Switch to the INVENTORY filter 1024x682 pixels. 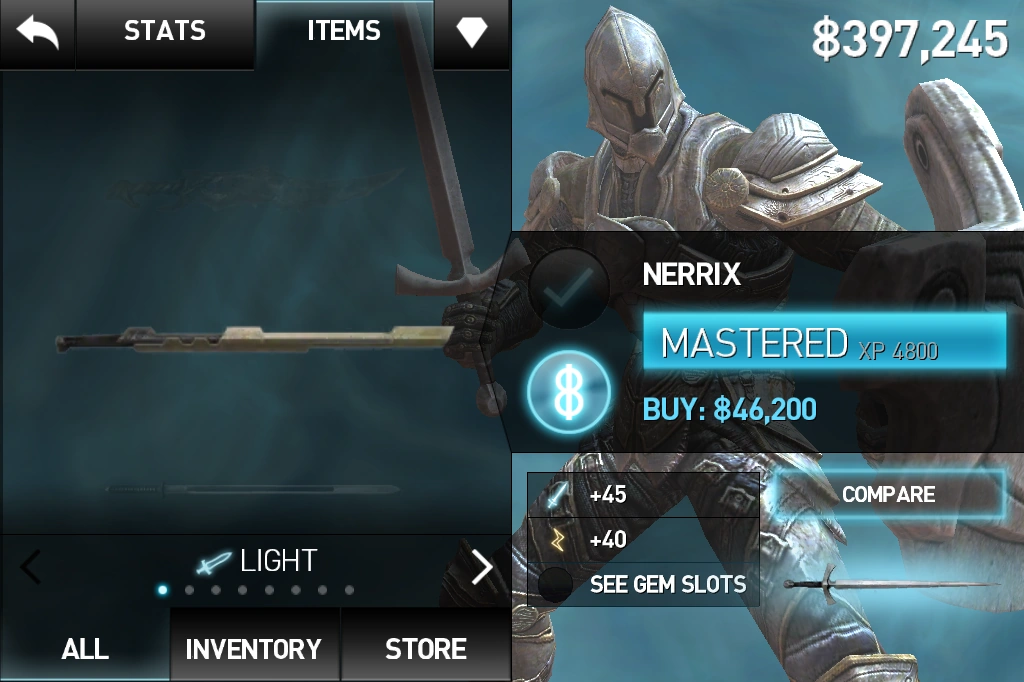[x=254, y=647]
